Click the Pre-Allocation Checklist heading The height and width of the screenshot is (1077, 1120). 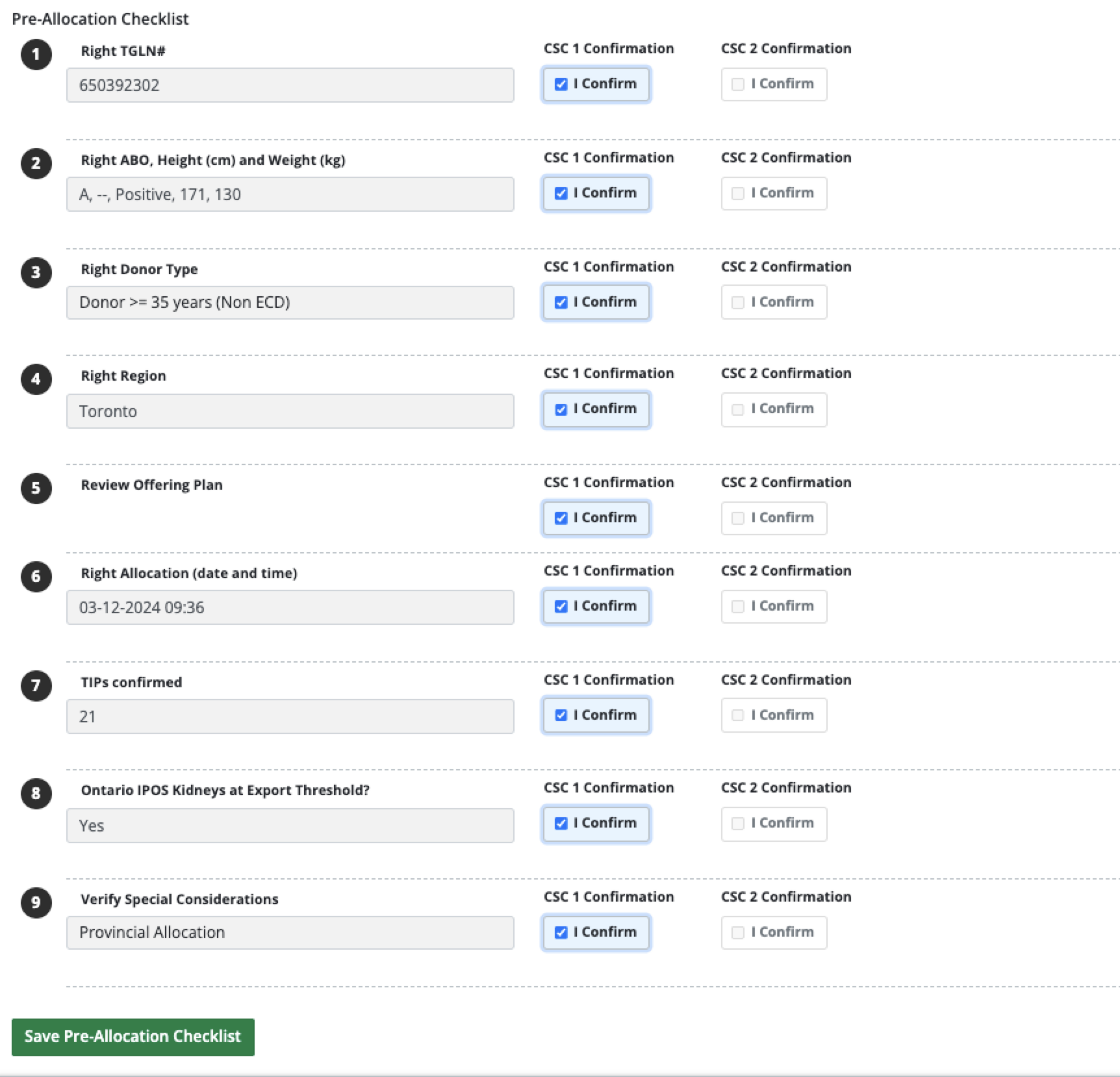[x=101, y=19]
